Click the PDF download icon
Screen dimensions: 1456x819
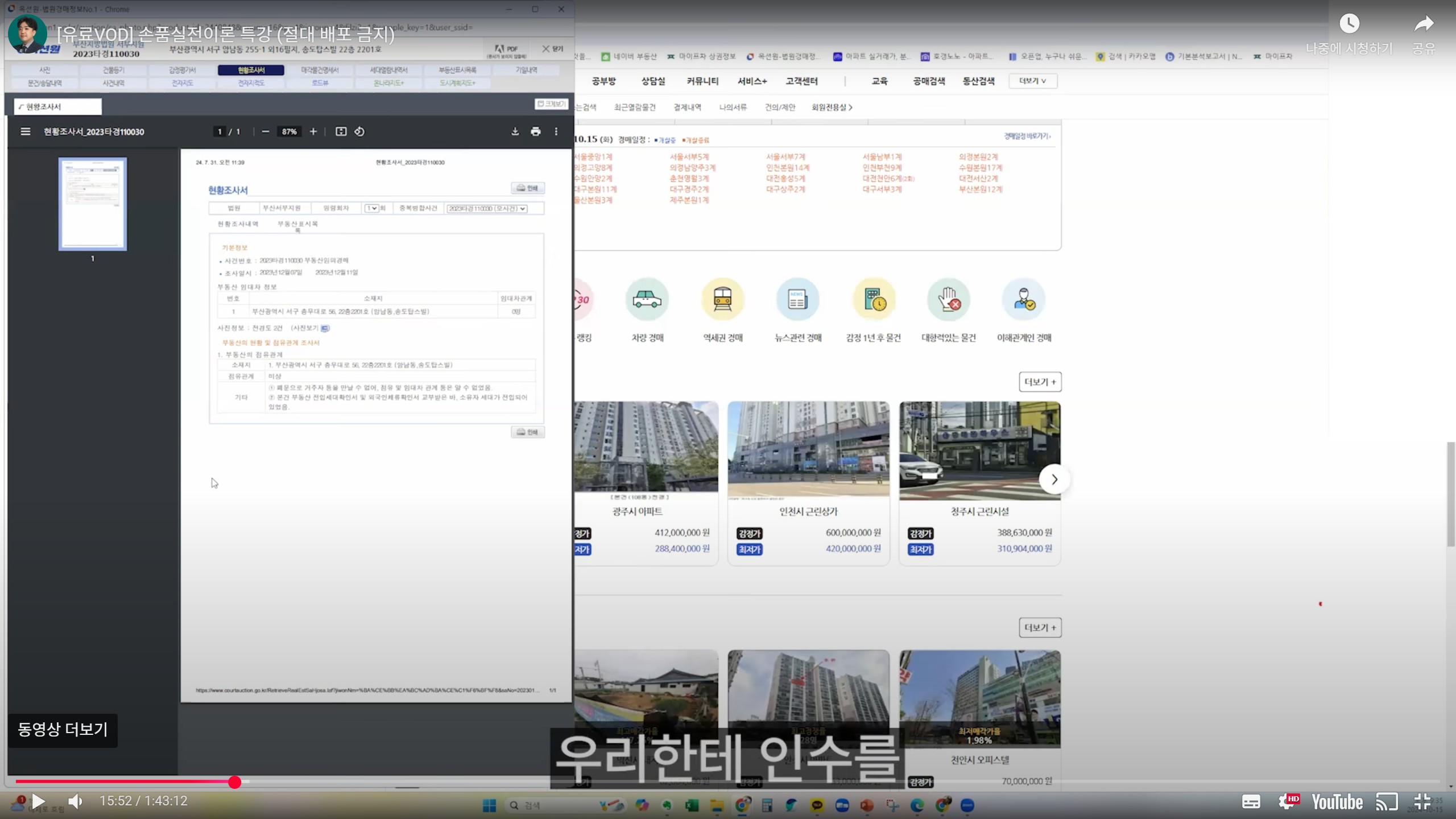pos(515,131)
